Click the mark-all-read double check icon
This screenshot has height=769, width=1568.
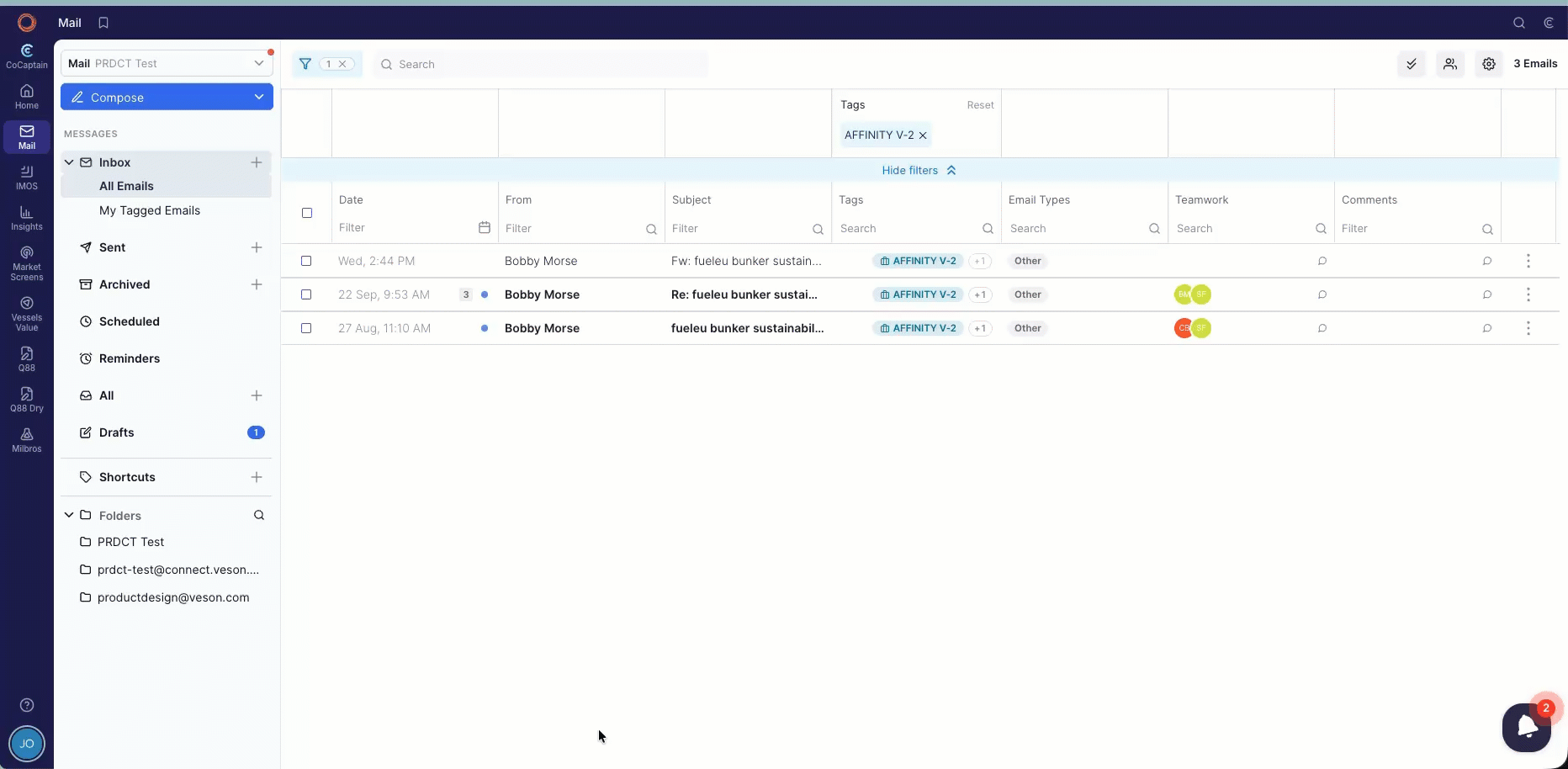click(x=1412, y=64)
